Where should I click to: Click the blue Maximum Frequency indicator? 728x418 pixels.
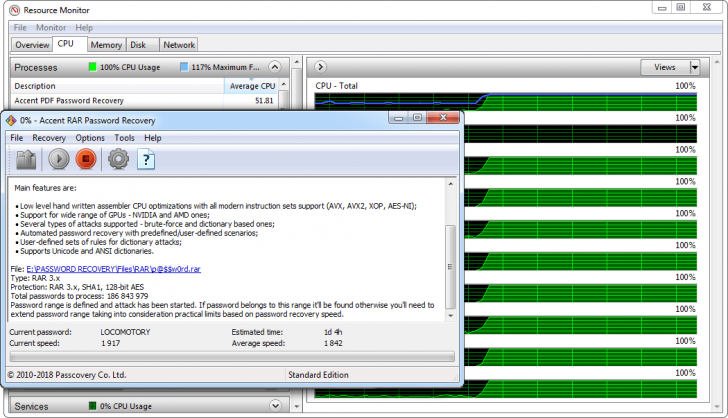pos(184,67)
